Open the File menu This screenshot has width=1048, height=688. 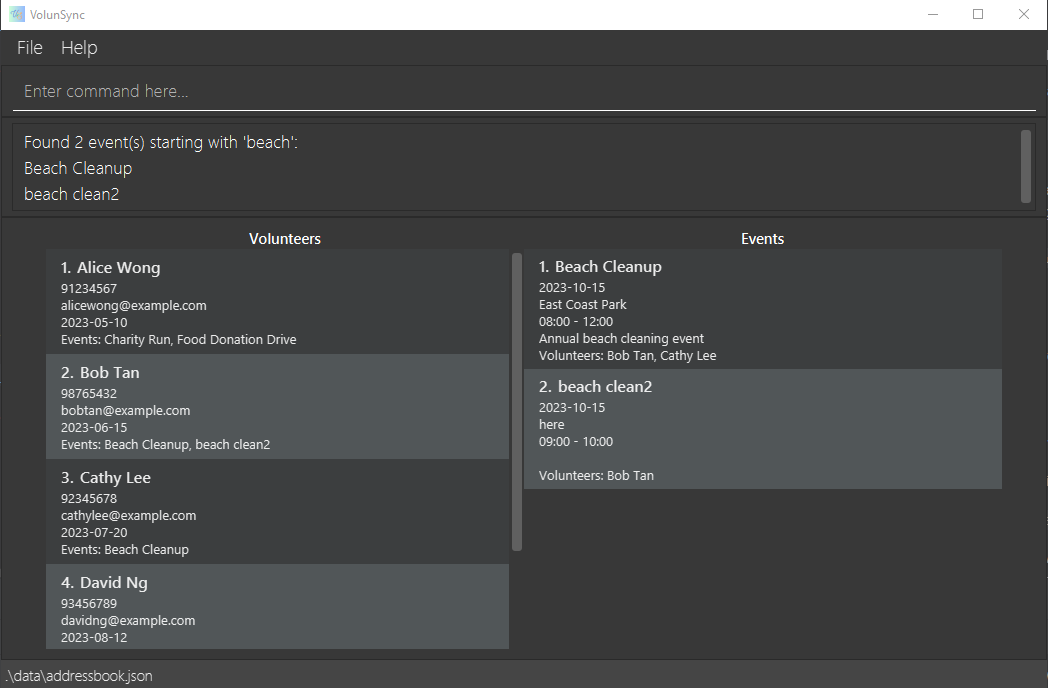pyautogui.click(x=29, y=47)
